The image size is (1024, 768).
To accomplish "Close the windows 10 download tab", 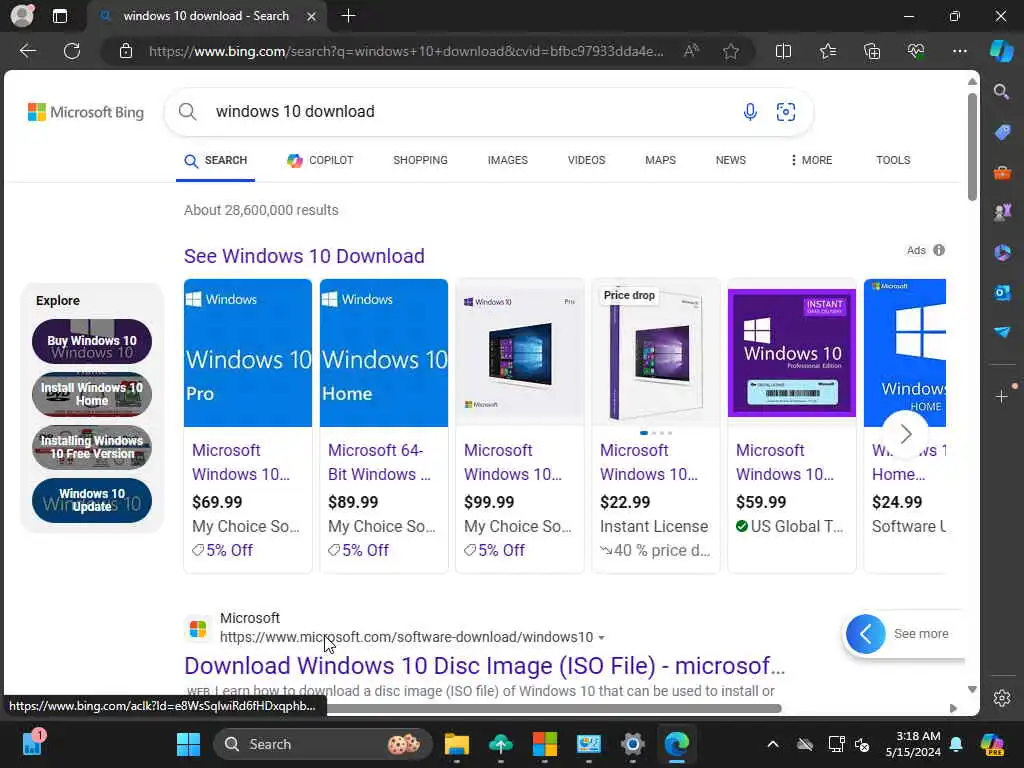I will point(312,16).
